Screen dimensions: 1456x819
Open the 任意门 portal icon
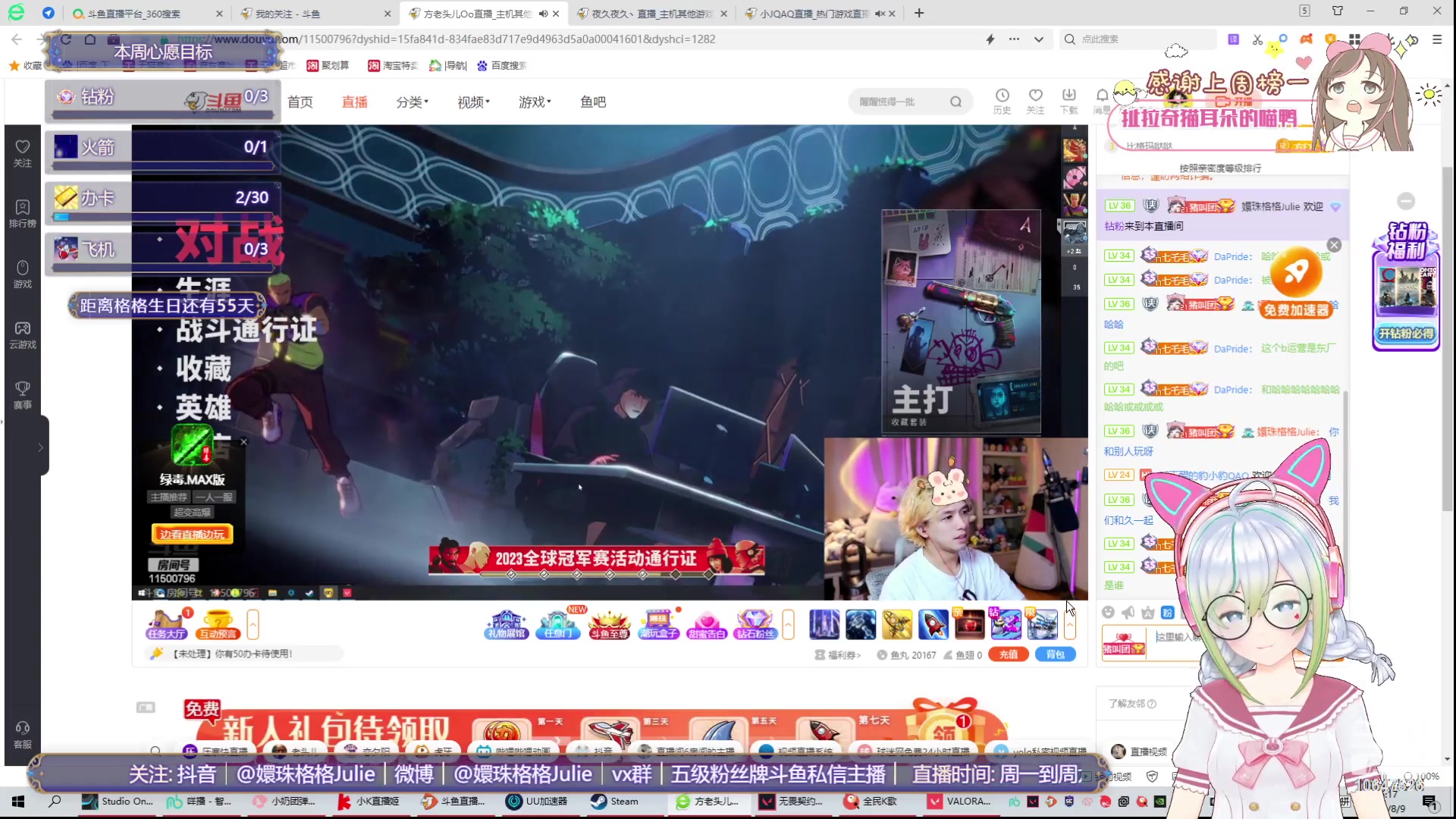(558, 625)
